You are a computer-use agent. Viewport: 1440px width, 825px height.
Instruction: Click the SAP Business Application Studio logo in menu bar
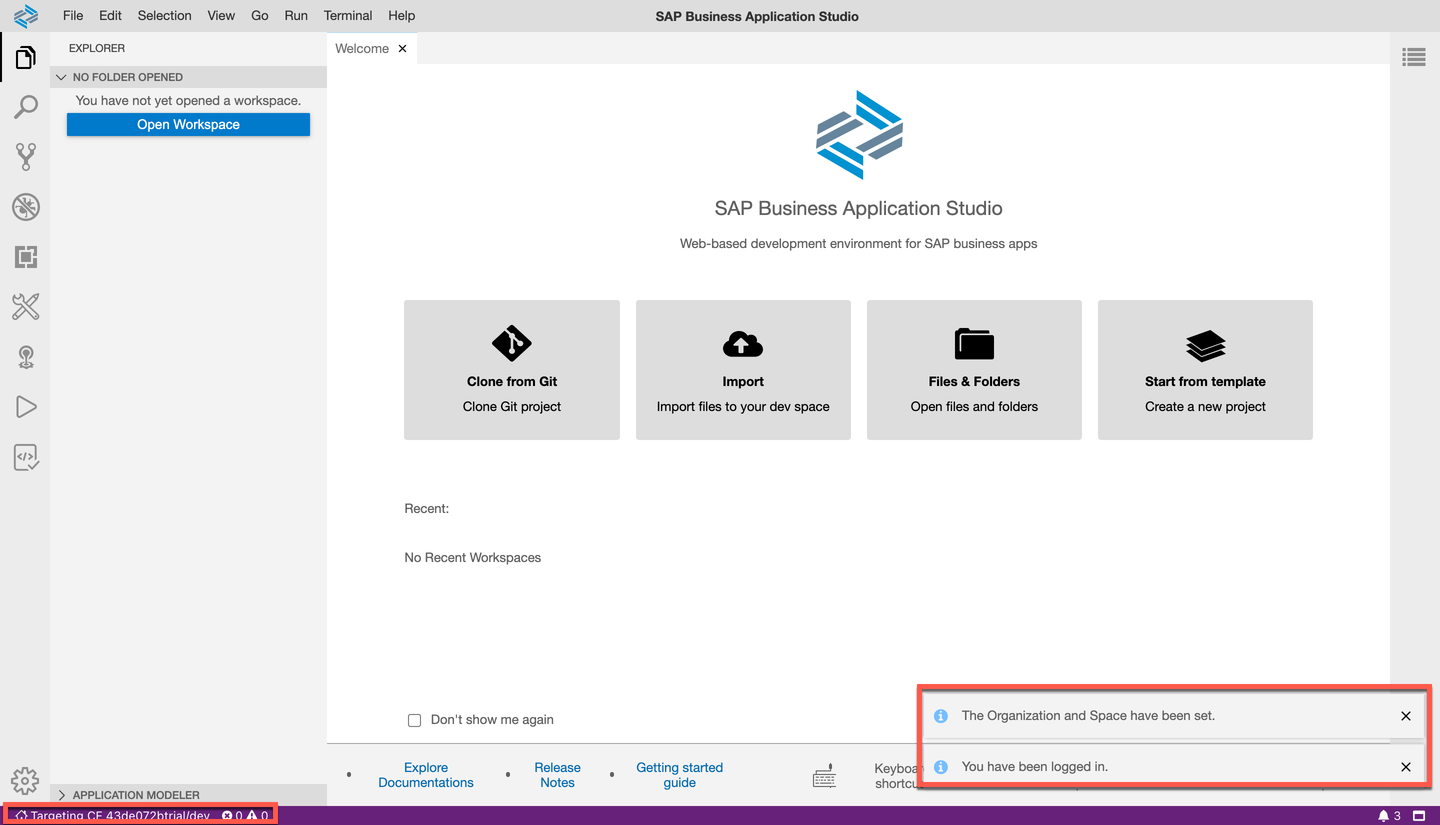(x=26, y=16)
